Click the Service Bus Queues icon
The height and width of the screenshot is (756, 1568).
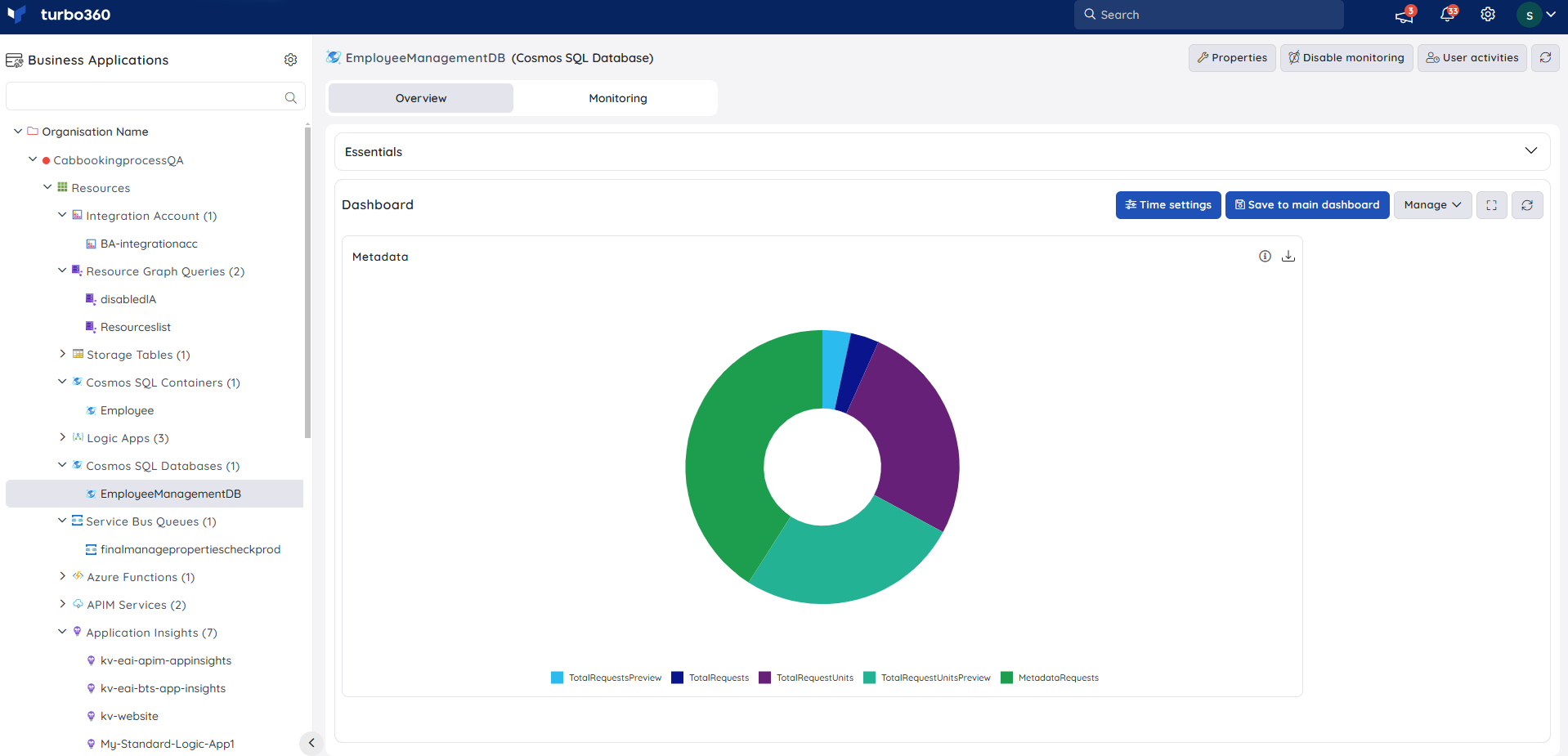pyautogui.click(x=78, y=521)
